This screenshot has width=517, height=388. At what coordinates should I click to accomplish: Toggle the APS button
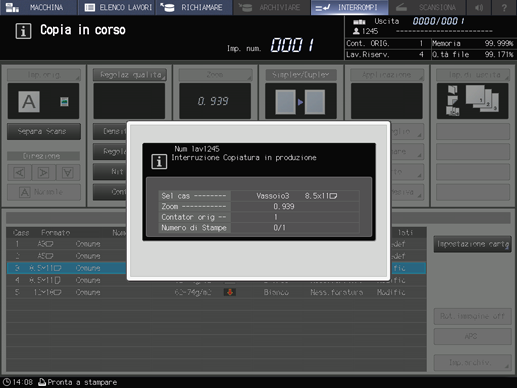[x=473, y=336]
